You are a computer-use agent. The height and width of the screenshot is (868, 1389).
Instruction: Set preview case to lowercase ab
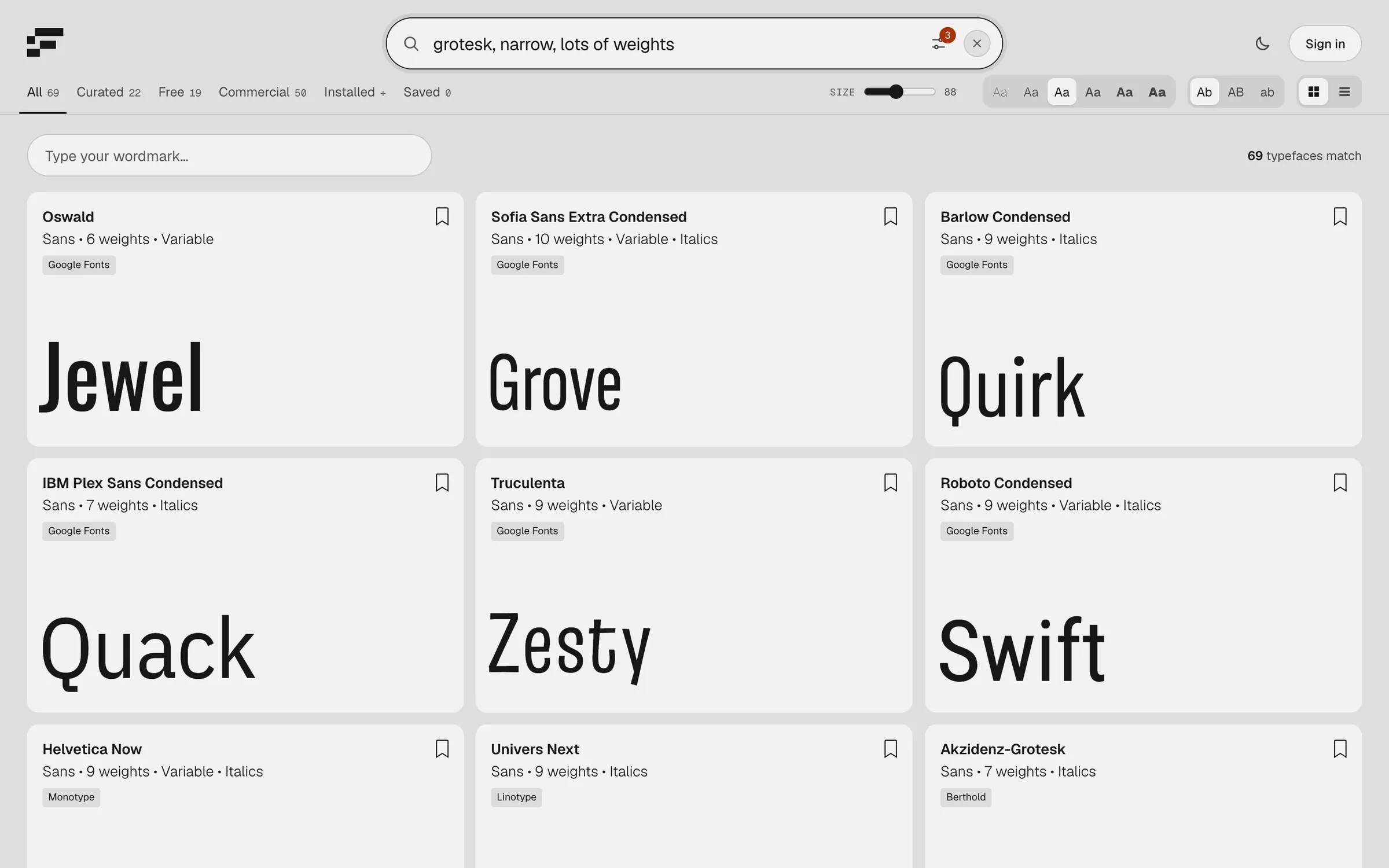coord(1267,92)
